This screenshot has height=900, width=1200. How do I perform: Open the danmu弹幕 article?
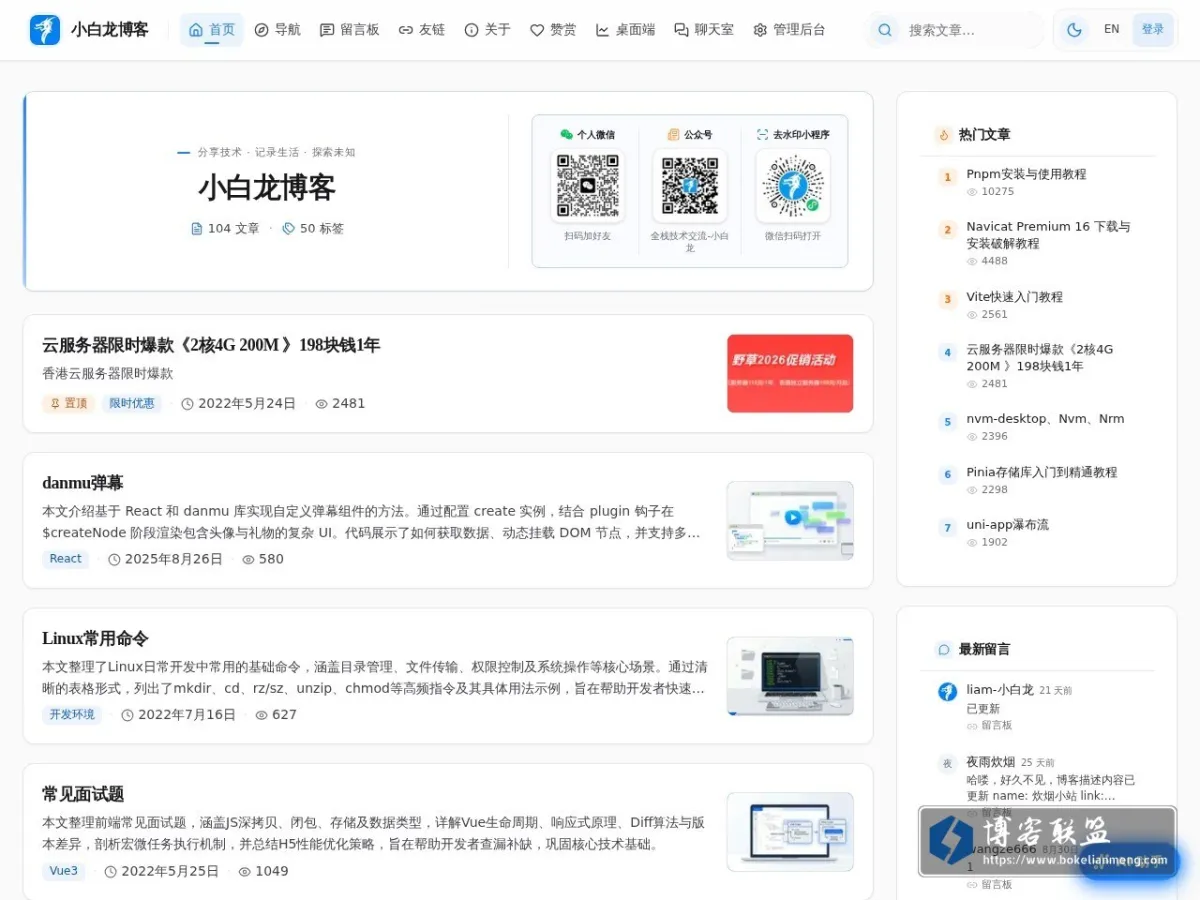pyautogui.click(x=83, y=483)
